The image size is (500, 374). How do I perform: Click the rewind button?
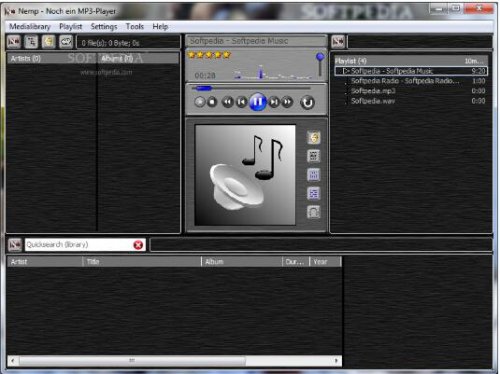pos(228,102)
